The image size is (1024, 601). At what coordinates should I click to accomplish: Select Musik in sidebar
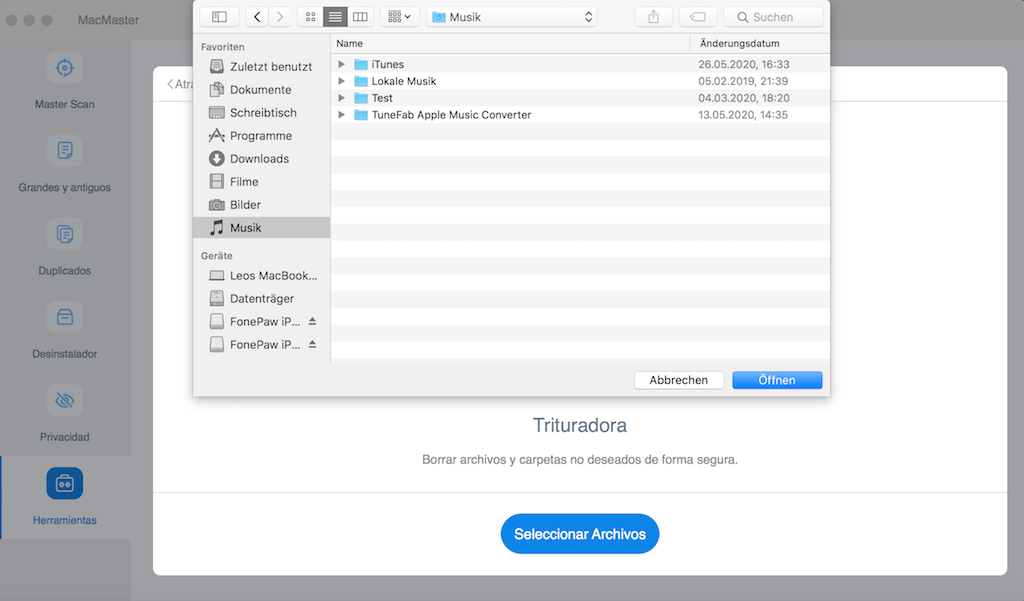[261, 227]
